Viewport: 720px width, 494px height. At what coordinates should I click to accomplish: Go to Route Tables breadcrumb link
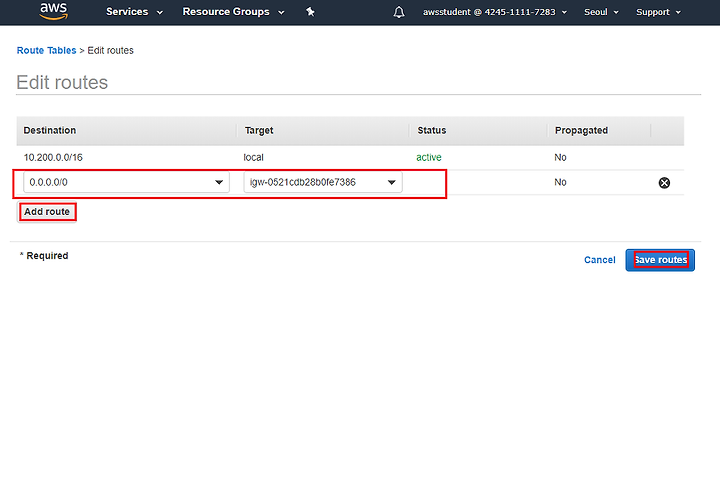pos(46,51)
